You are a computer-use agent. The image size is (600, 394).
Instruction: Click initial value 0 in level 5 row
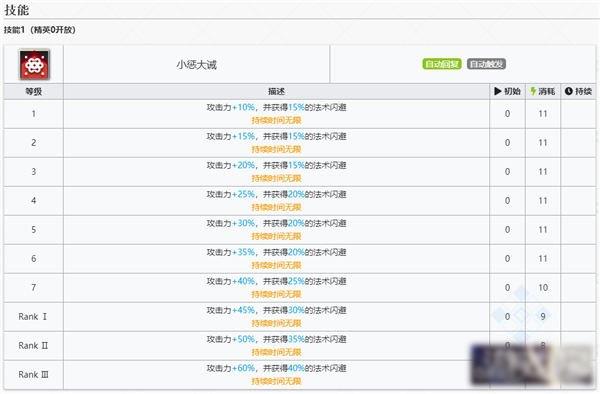(507, 230)
